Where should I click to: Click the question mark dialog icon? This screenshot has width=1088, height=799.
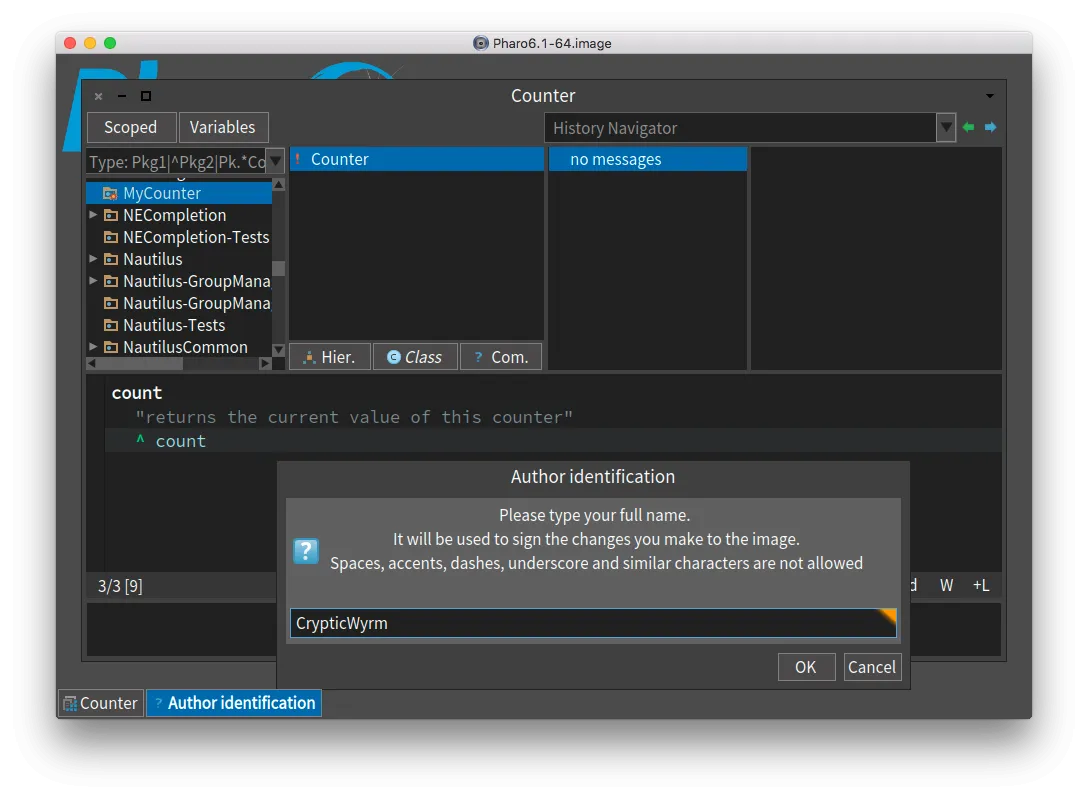306,551
